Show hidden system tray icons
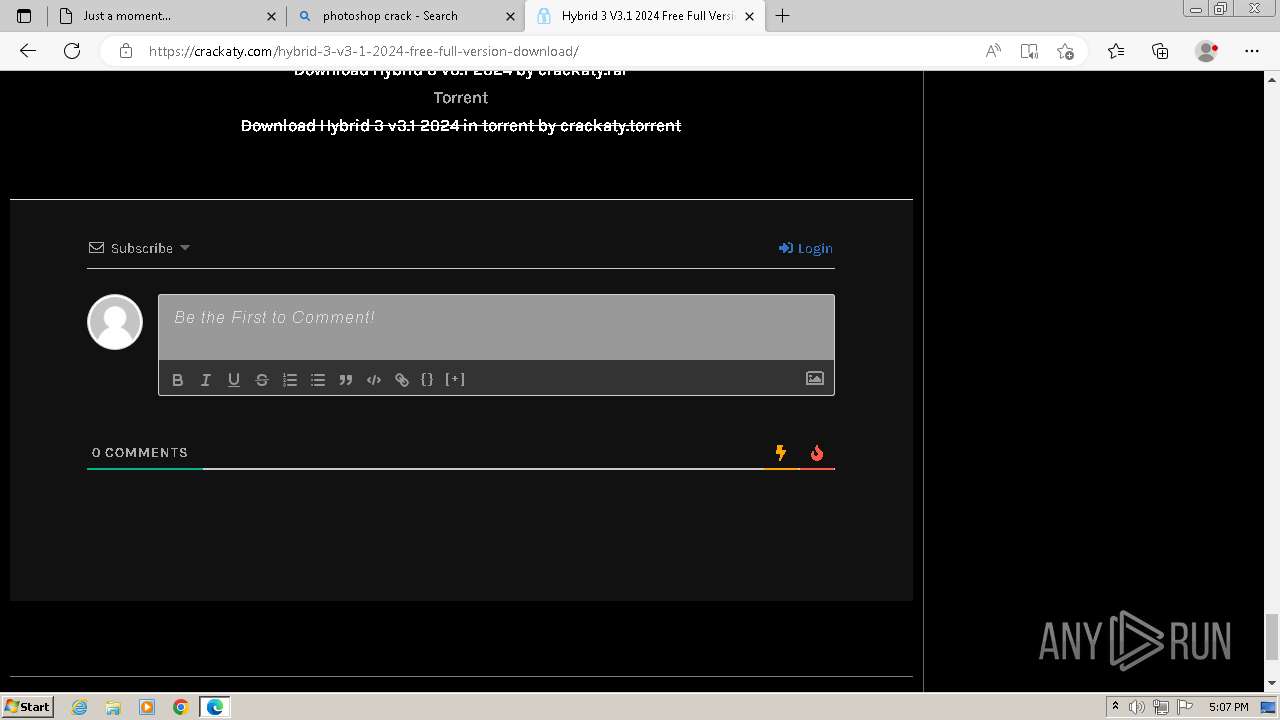Screen dimensions: 1280x720 pos(1115,707)
